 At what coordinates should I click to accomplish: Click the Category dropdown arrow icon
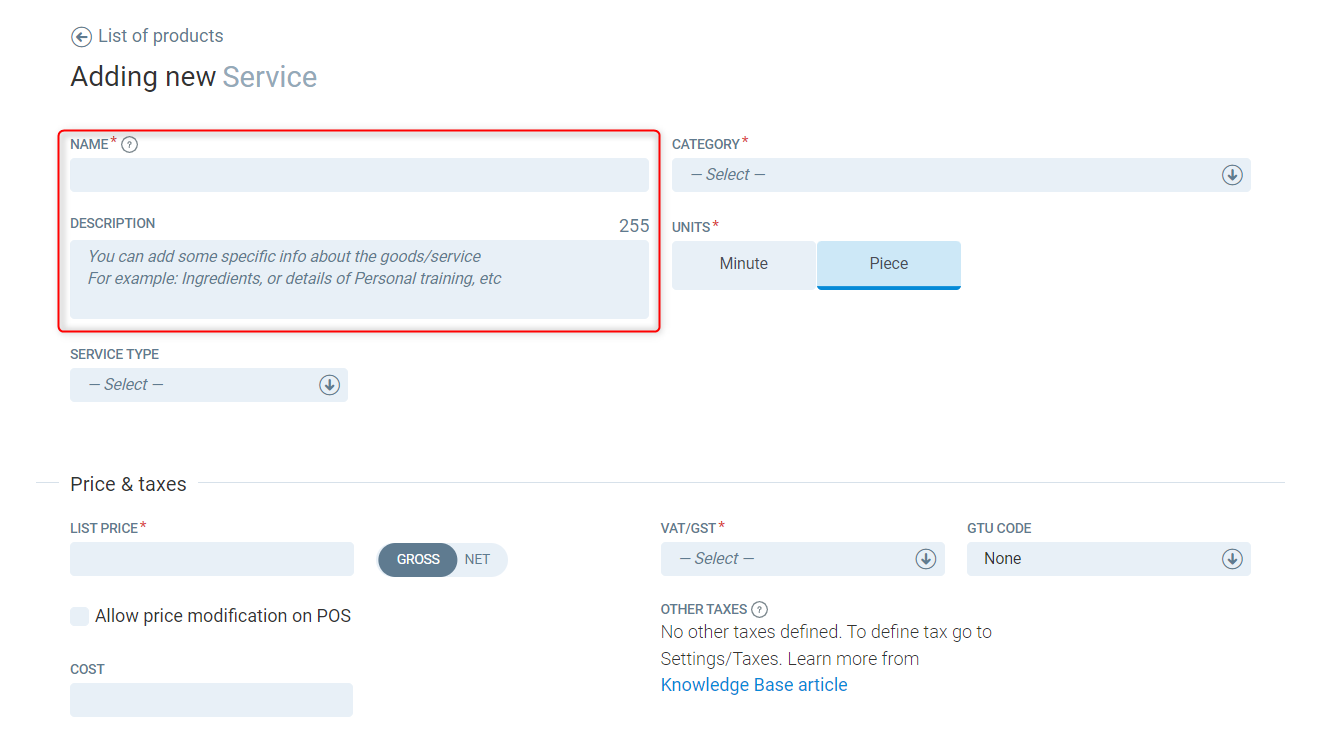[1231, 175]
